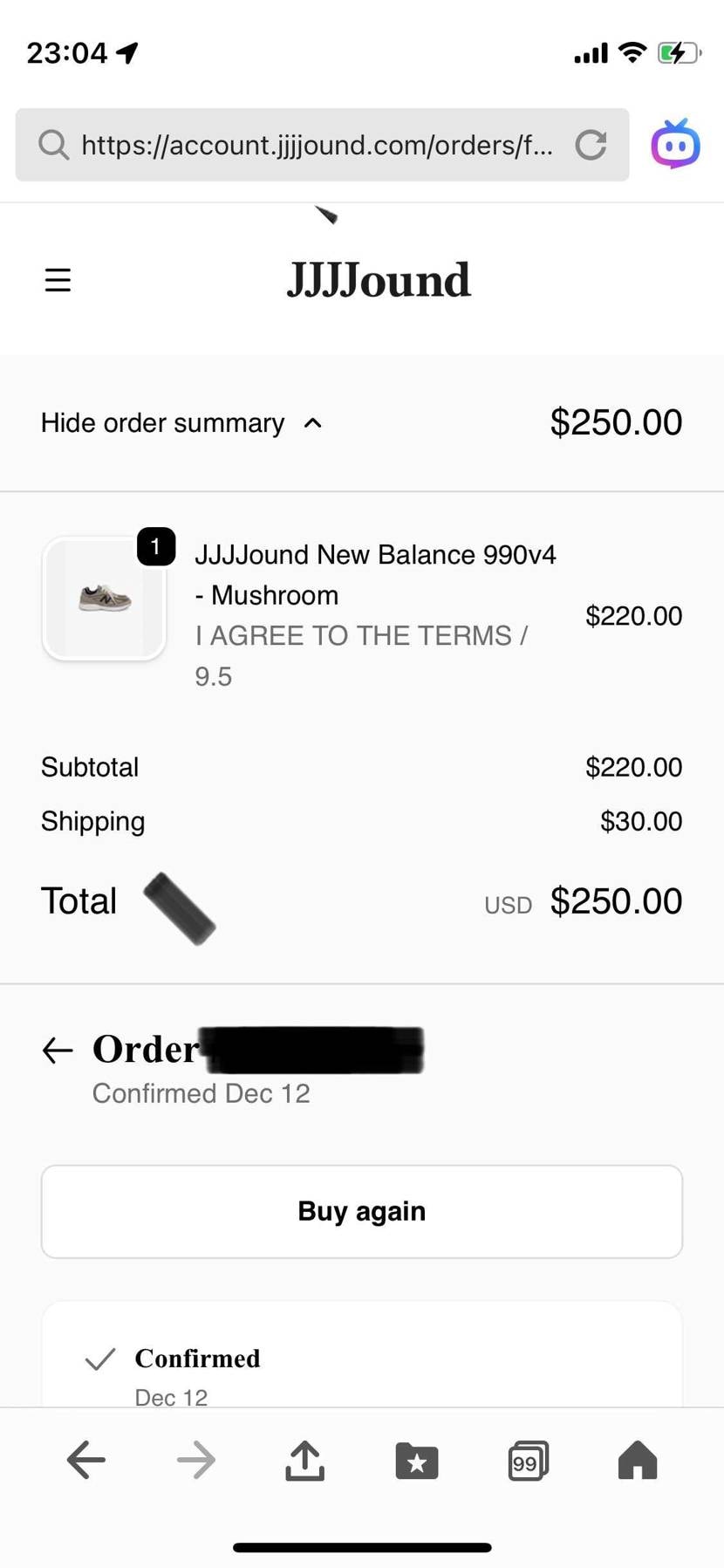The image size is (724, 1568).
Task: Show open tabs with 99 icon
Action: tap(528, 1460)
